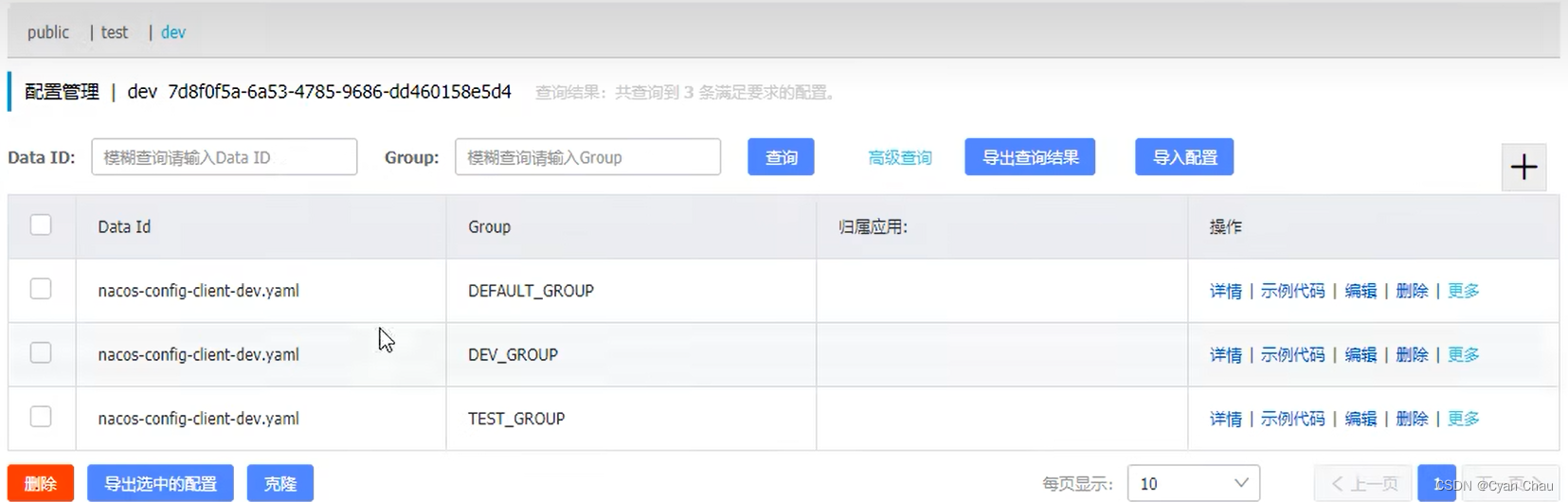The image size is (1568, 502).
Task: Click the current page number 1 button
Action: tap(1437, 483)
